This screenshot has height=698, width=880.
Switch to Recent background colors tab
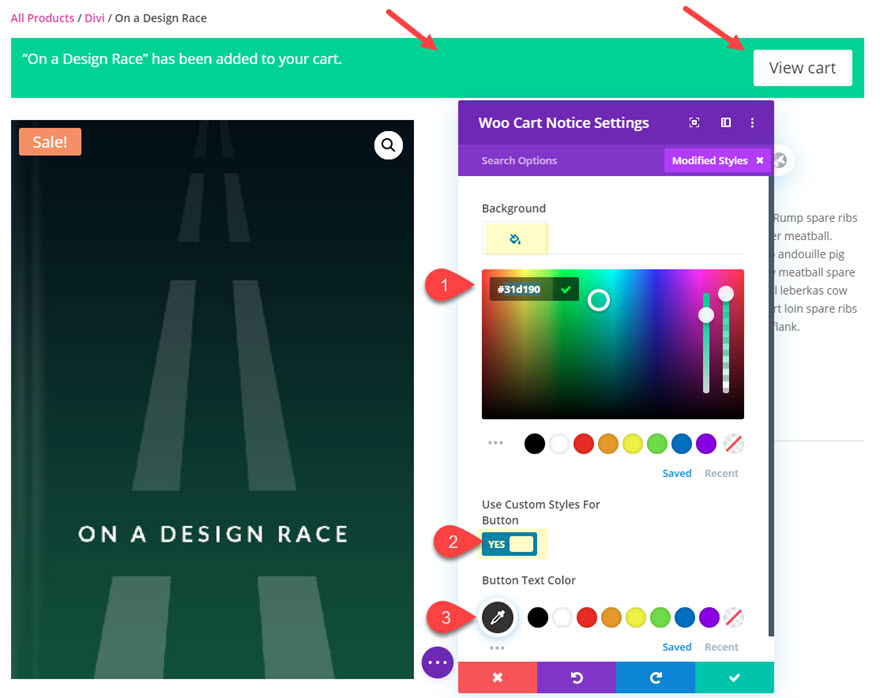point(721,473)
